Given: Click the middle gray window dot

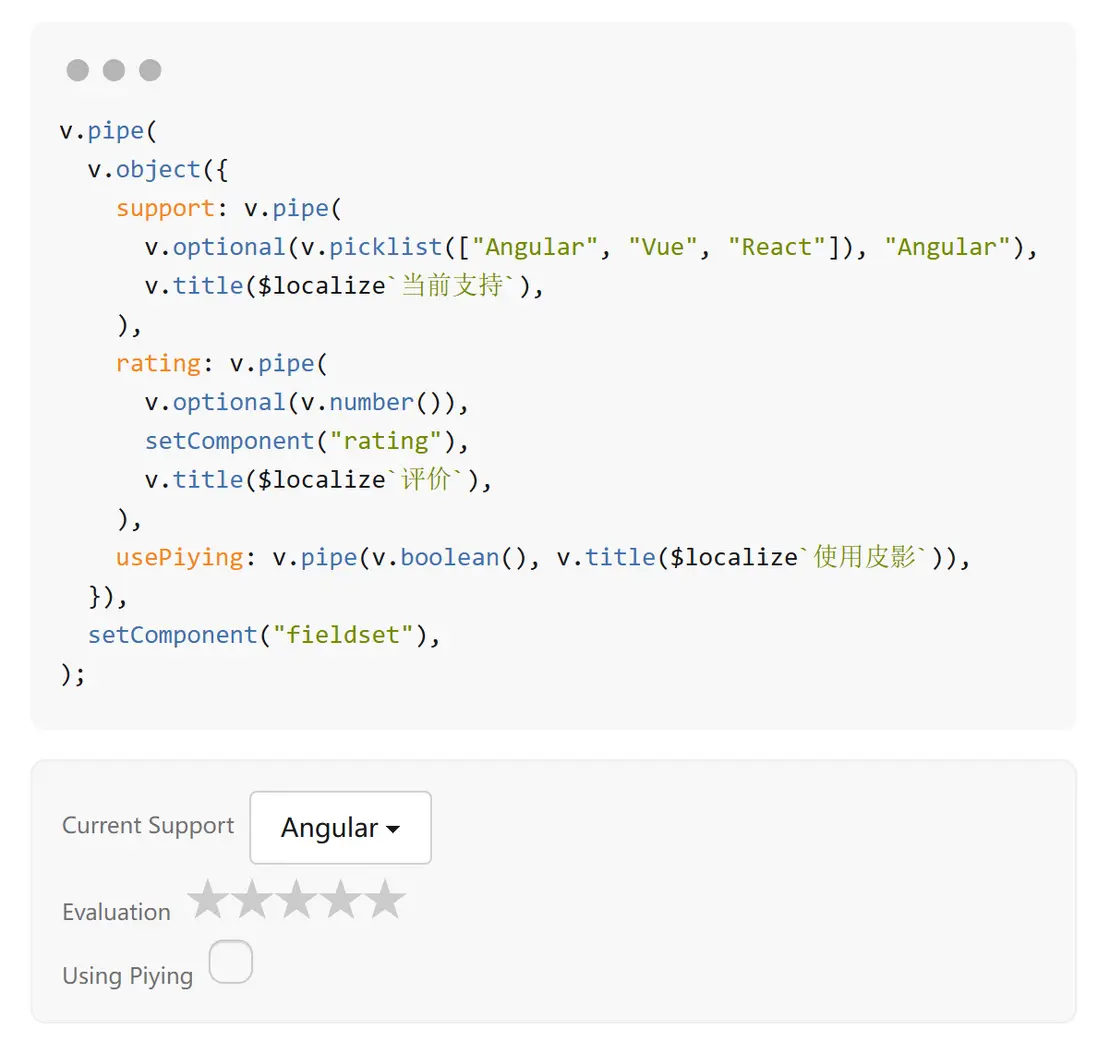Looking at the screenshot, I should pyautogui.click(x=114, y=70).
